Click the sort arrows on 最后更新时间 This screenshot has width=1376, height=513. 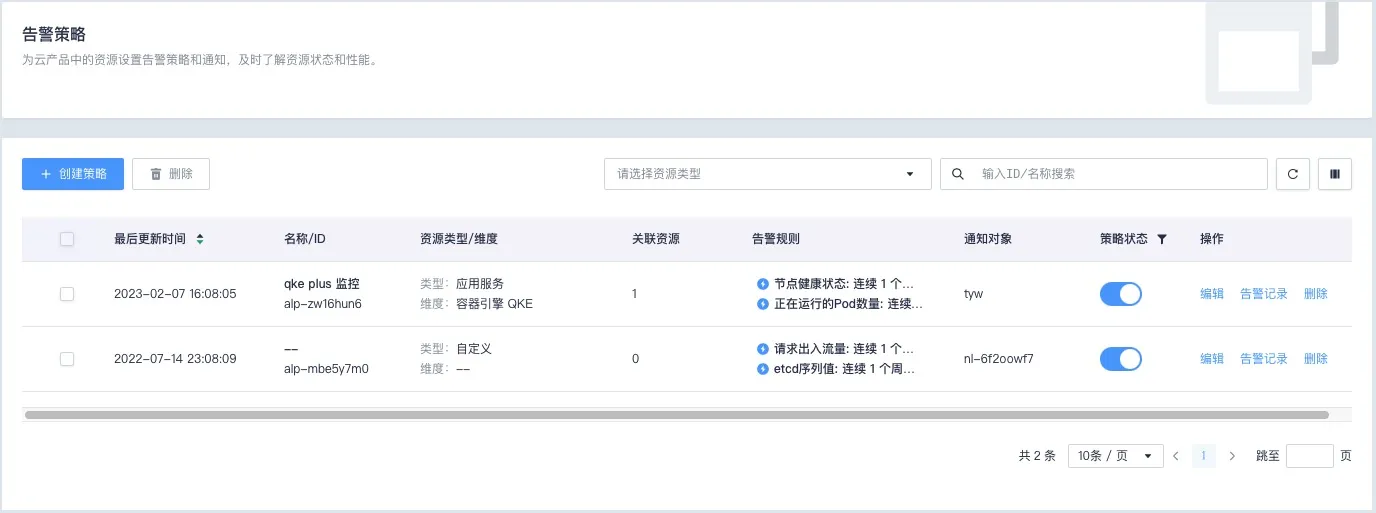pyautogui.click(x=200, y=239)
